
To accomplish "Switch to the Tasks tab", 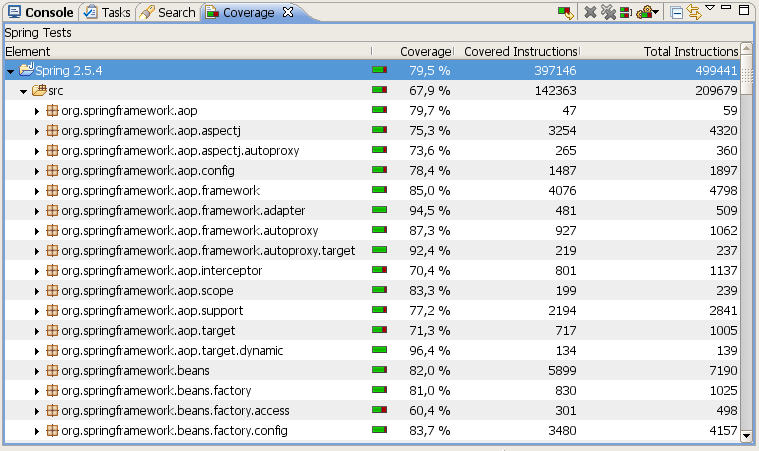I will point(107,12).
